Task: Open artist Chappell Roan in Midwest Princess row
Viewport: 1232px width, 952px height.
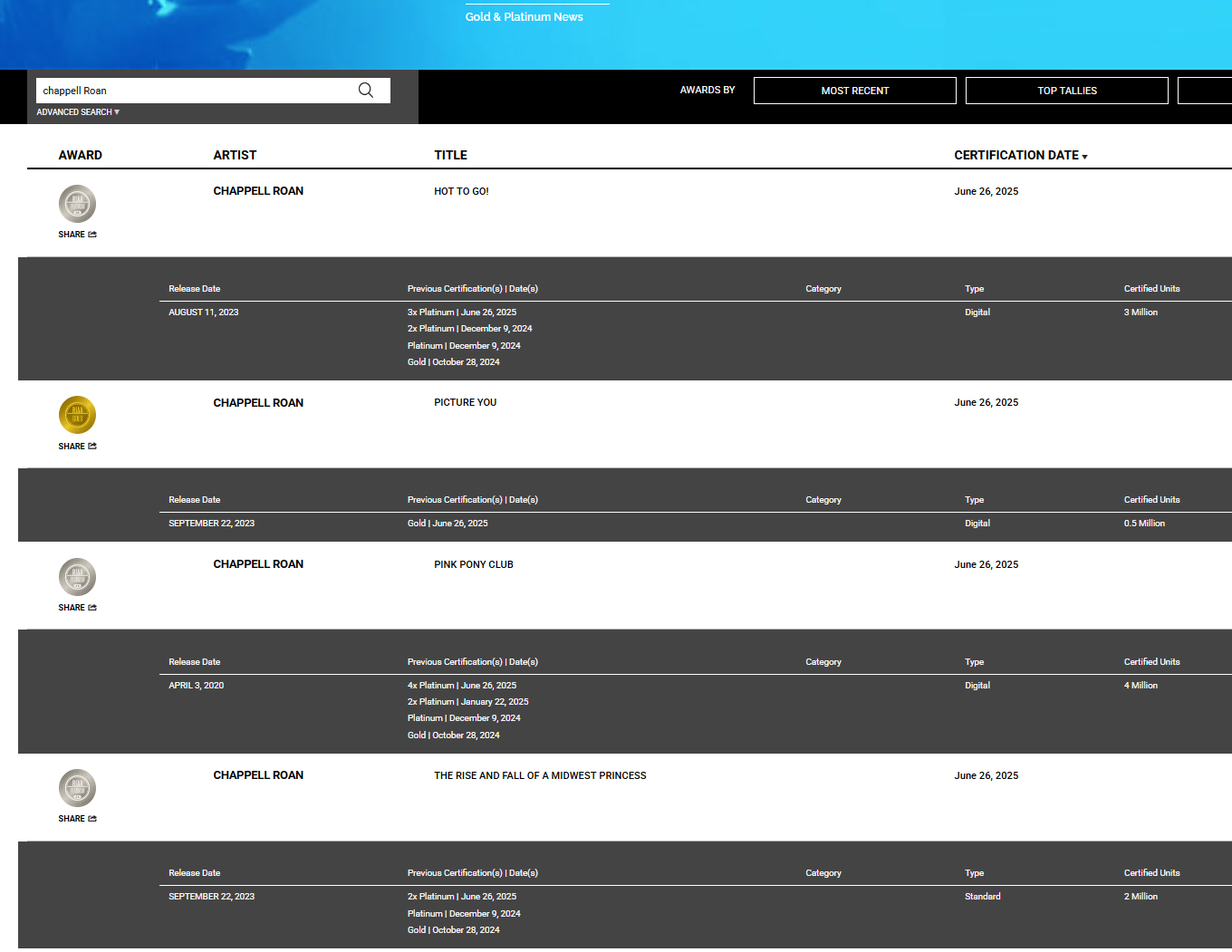Action: [258, 775]
